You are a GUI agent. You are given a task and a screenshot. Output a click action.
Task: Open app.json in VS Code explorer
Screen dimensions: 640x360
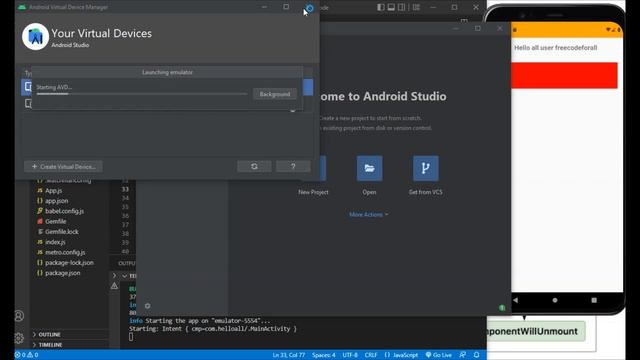56,201
